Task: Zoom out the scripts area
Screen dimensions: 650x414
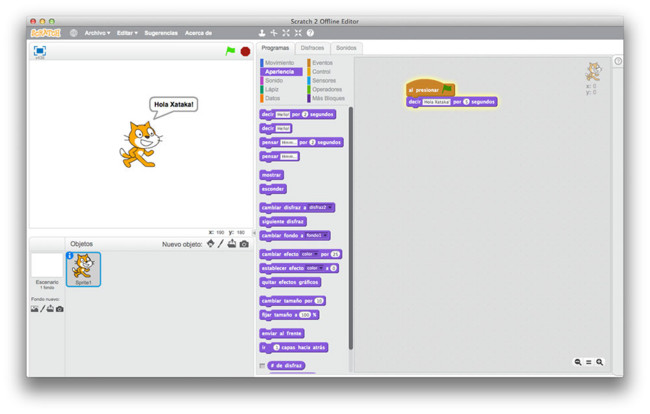Action: click(x=577, y=362)
